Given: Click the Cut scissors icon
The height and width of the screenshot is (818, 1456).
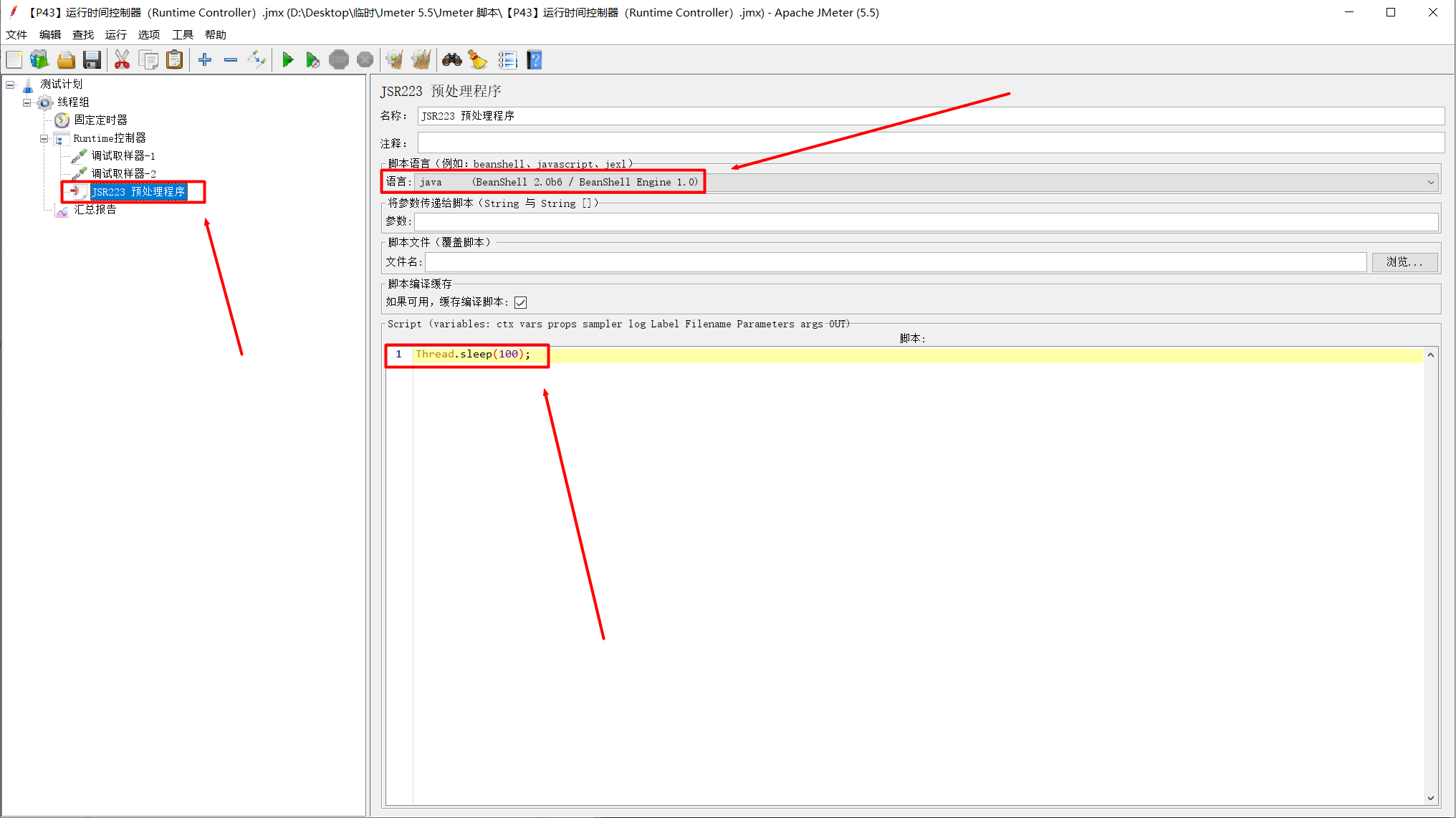Looking at the screenshot, I should 122,60.
